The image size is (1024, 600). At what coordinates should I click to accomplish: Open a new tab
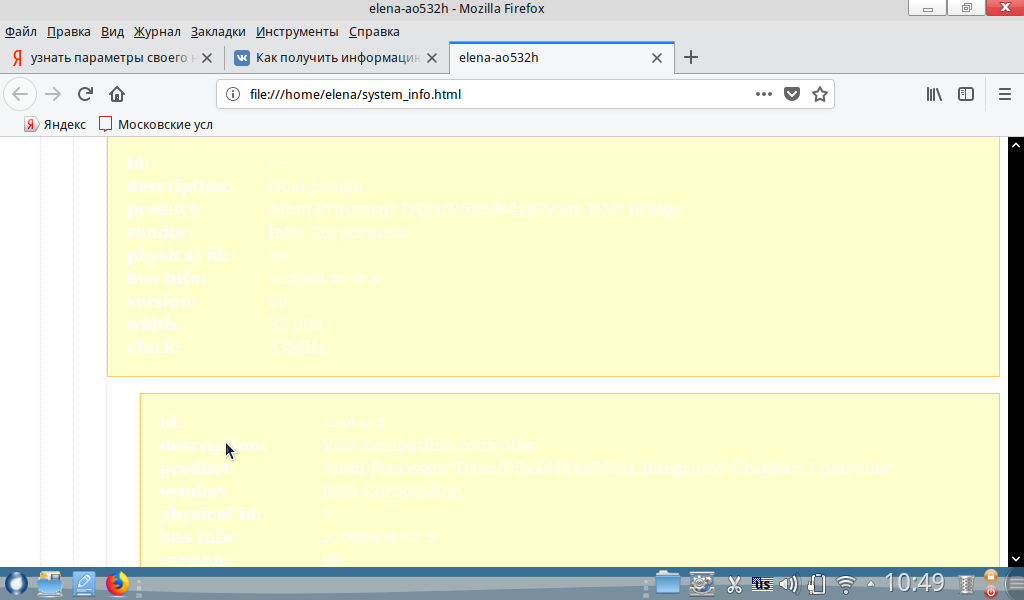coord(690,57)
